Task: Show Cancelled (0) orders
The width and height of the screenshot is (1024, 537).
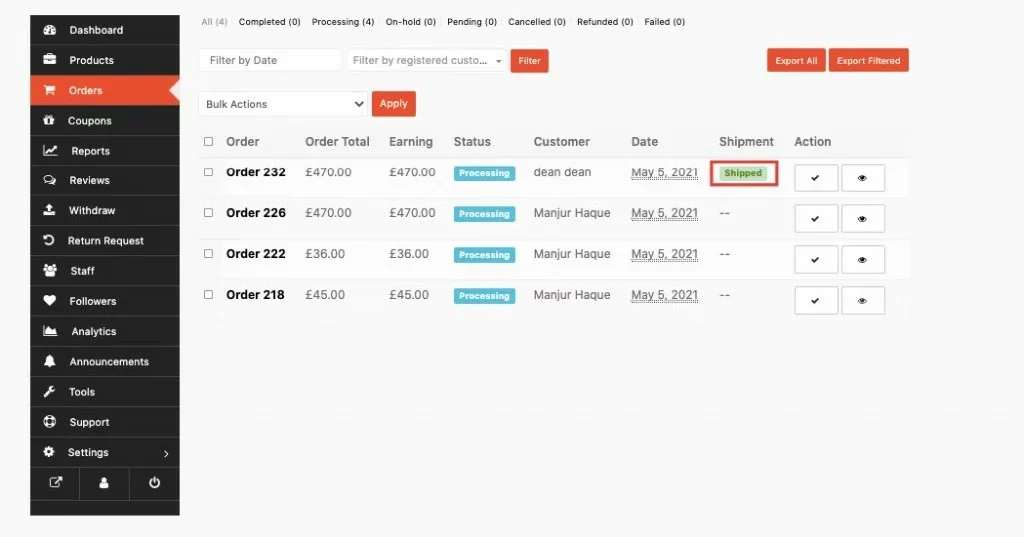Action: click(537, 22)
